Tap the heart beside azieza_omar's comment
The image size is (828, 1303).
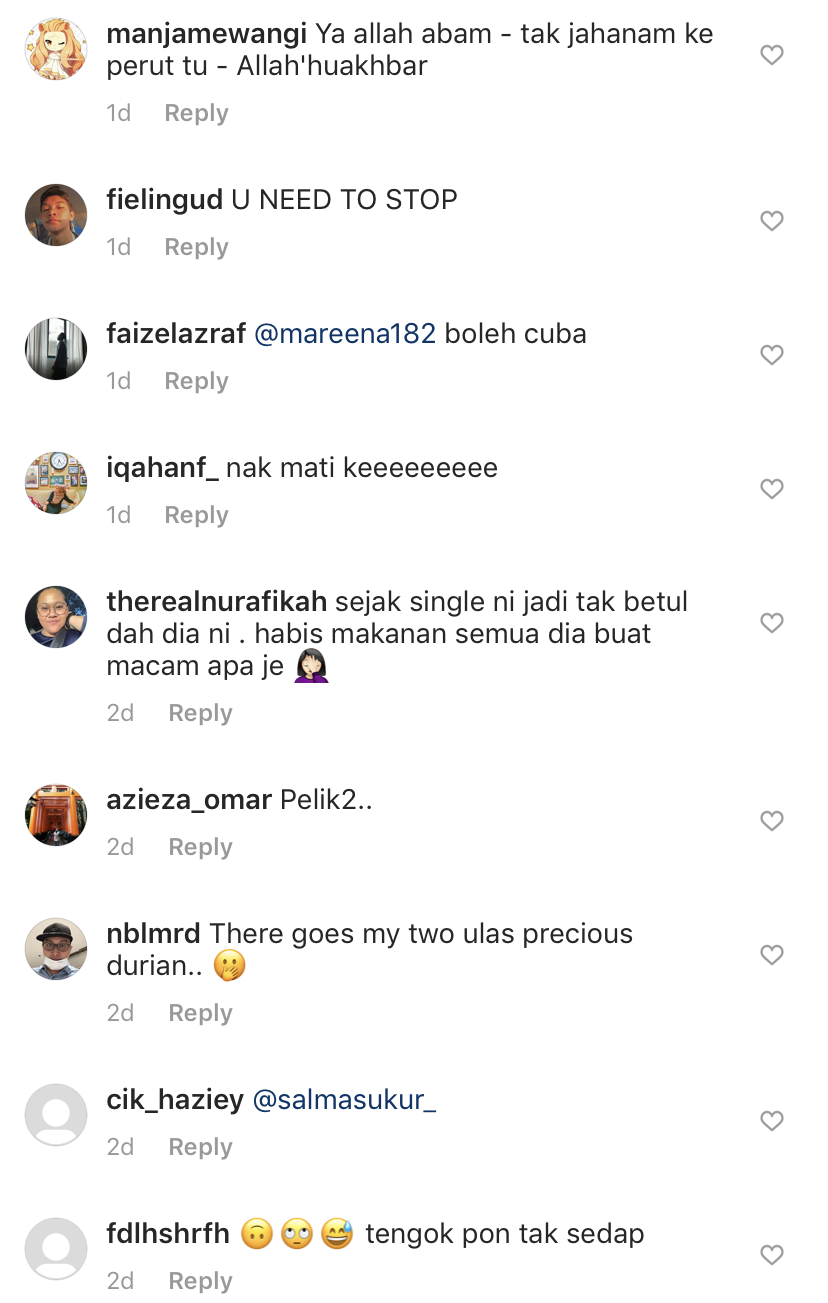[771, 821]
